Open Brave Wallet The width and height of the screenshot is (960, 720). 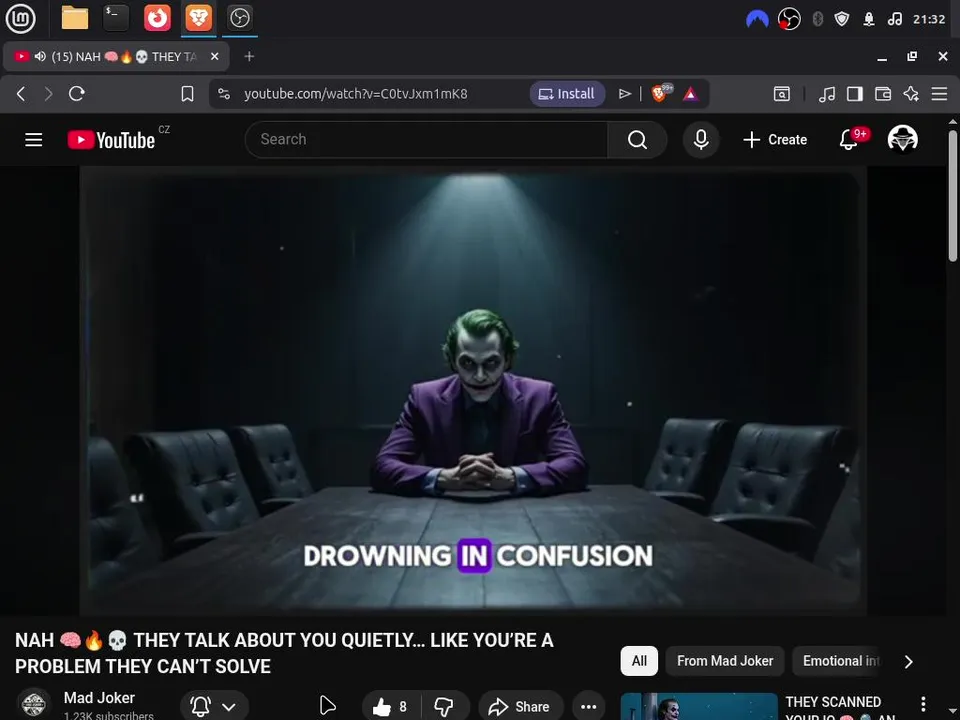click(883, 94)
